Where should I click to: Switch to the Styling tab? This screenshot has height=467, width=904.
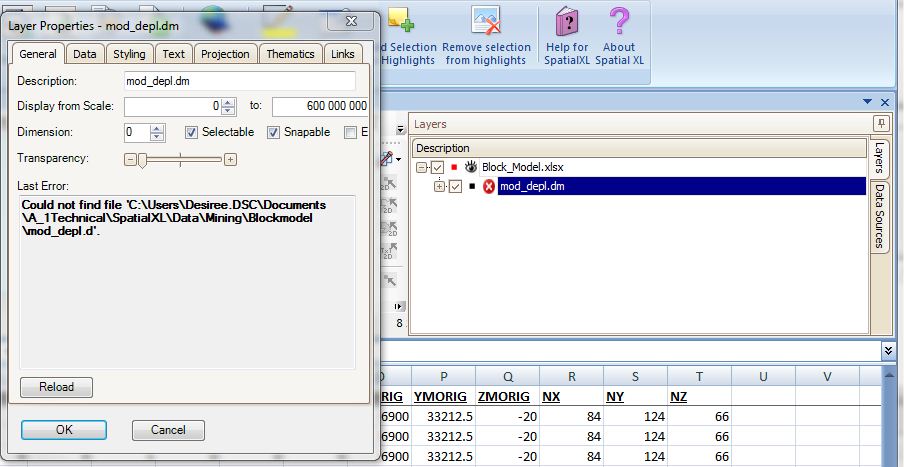click(x=128, y=54)
